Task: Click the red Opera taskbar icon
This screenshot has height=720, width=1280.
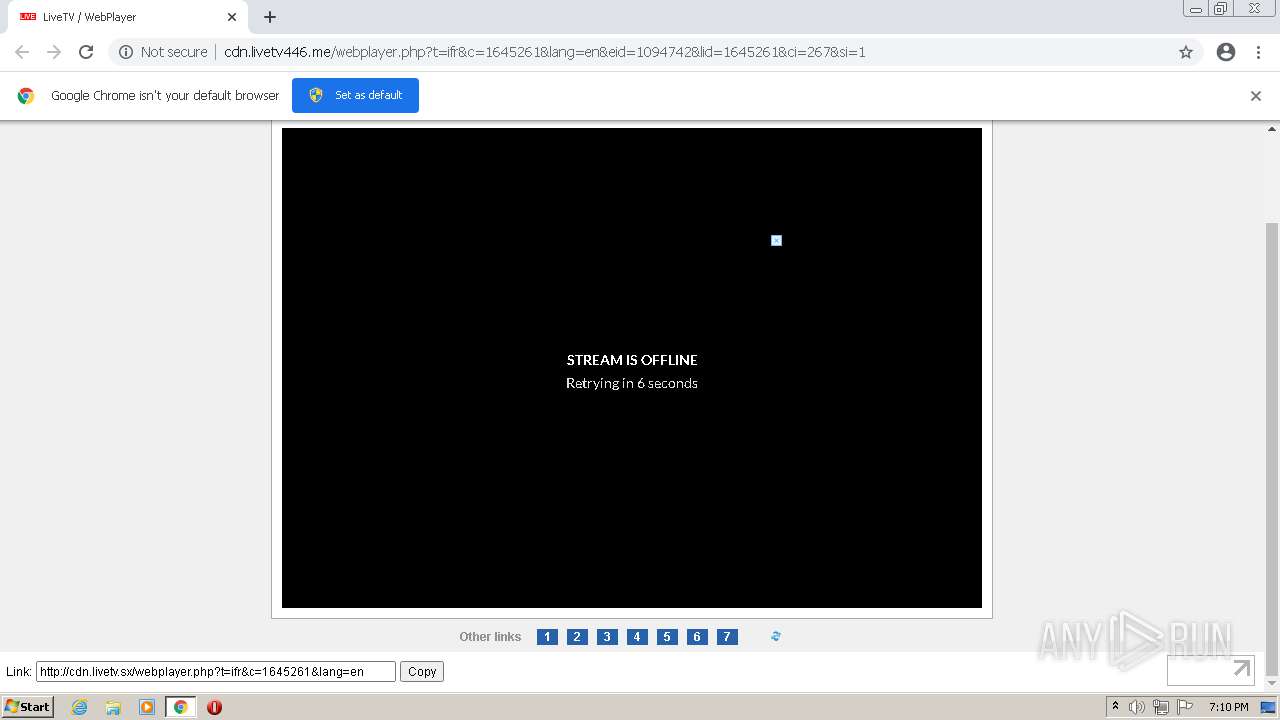Action: (214, 707)
